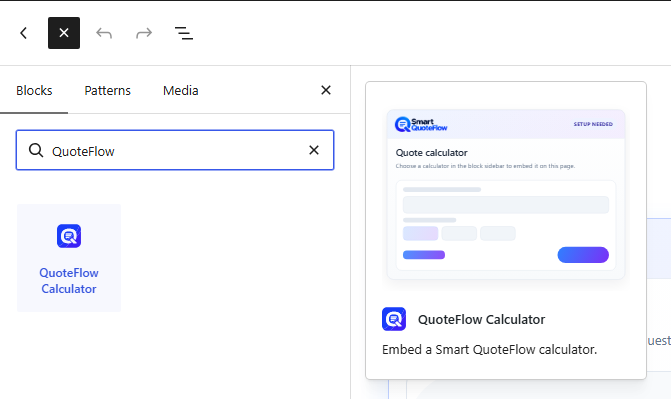Viewport: 671px width, 399px height.
Task: Redo the last undone change
Action: pyautogui.click(x=144, y=33)
